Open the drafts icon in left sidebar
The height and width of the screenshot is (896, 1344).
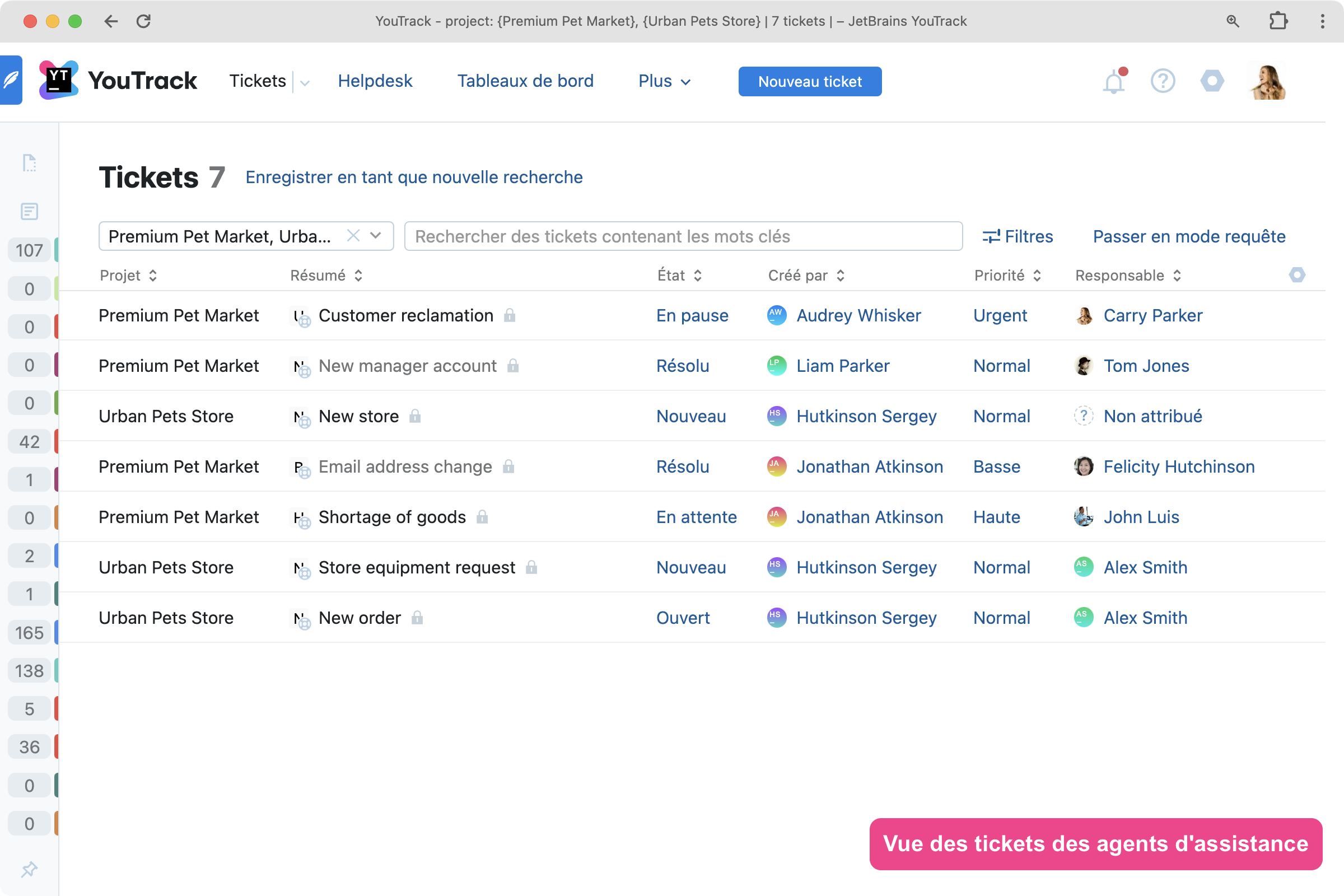29,163
